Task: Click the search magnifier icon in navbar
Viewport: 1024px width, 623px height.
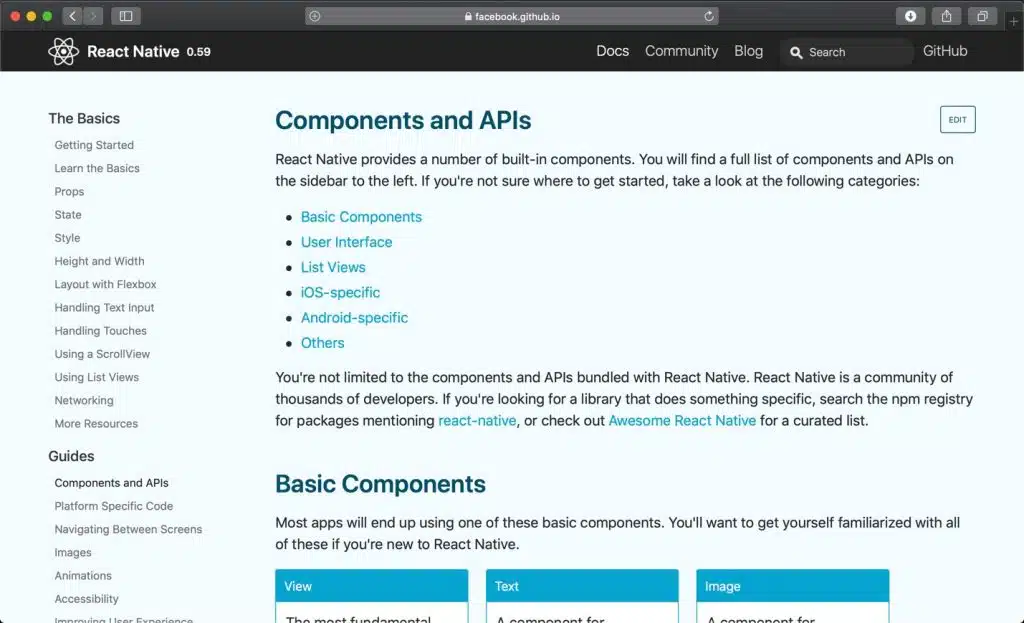Action: point(796,53)
